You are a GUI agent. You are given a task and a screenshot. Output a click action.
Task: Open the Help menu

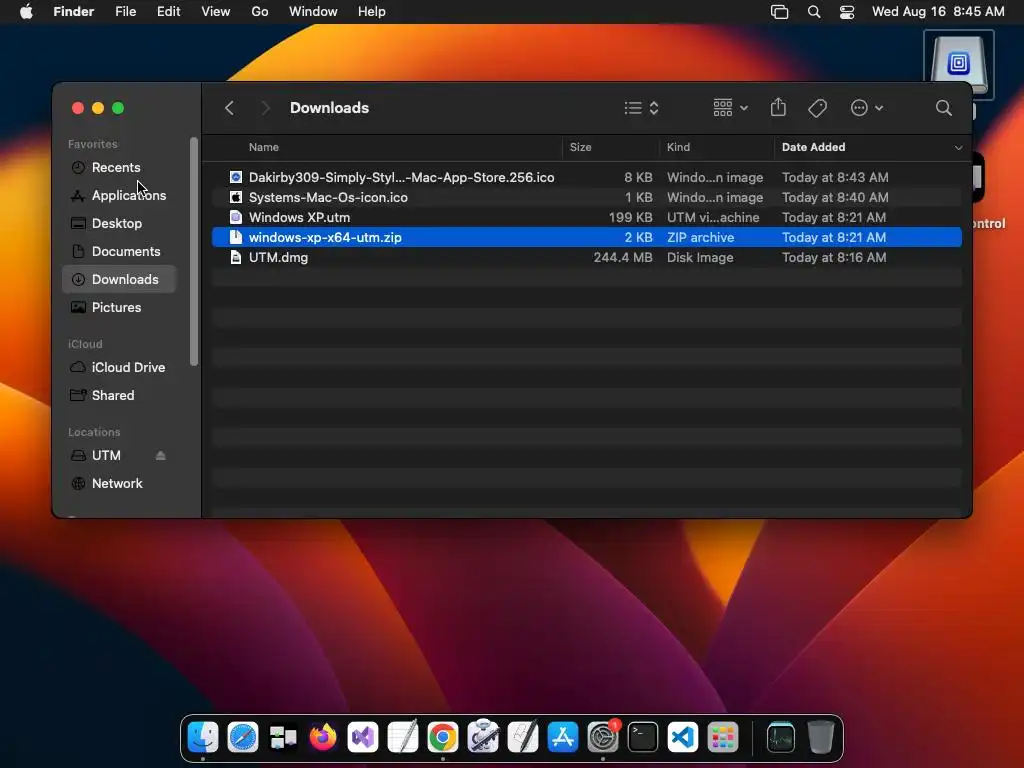point(372,12)
